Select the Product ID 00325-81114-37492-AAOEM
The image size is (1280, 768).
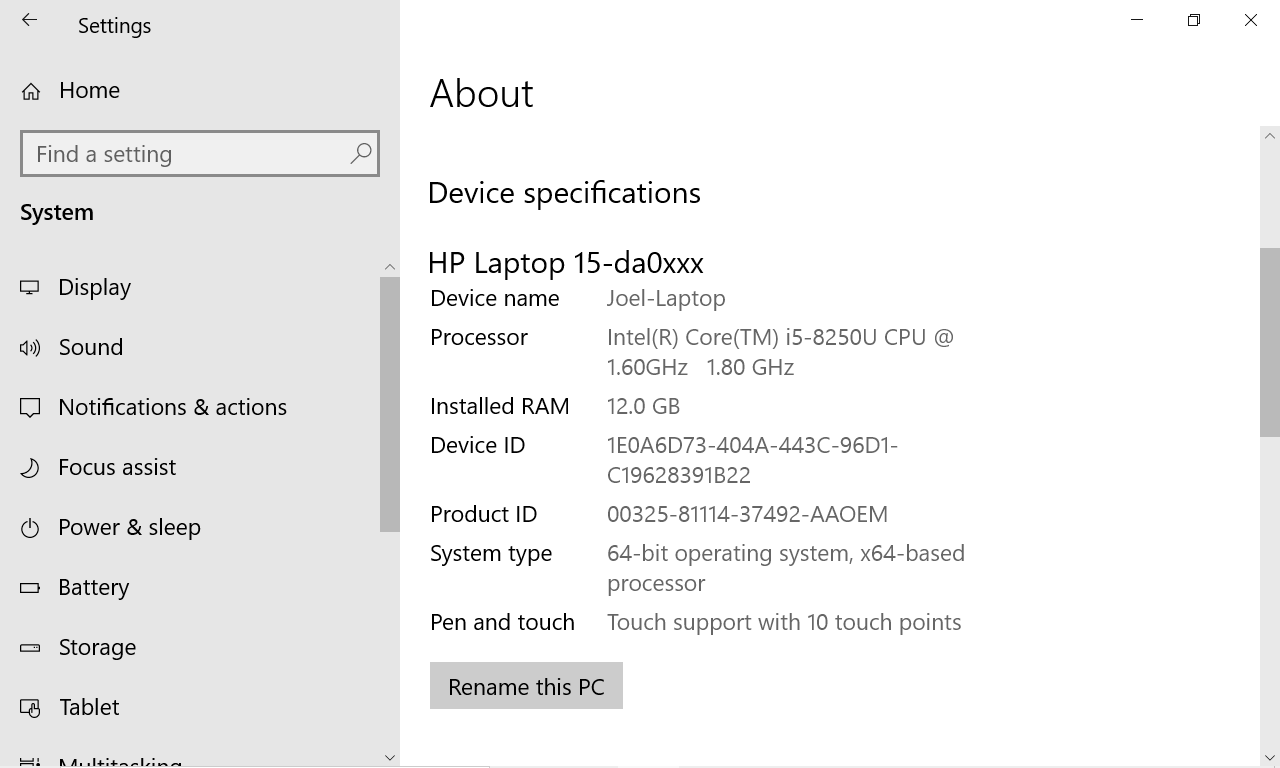click(747, 514)
